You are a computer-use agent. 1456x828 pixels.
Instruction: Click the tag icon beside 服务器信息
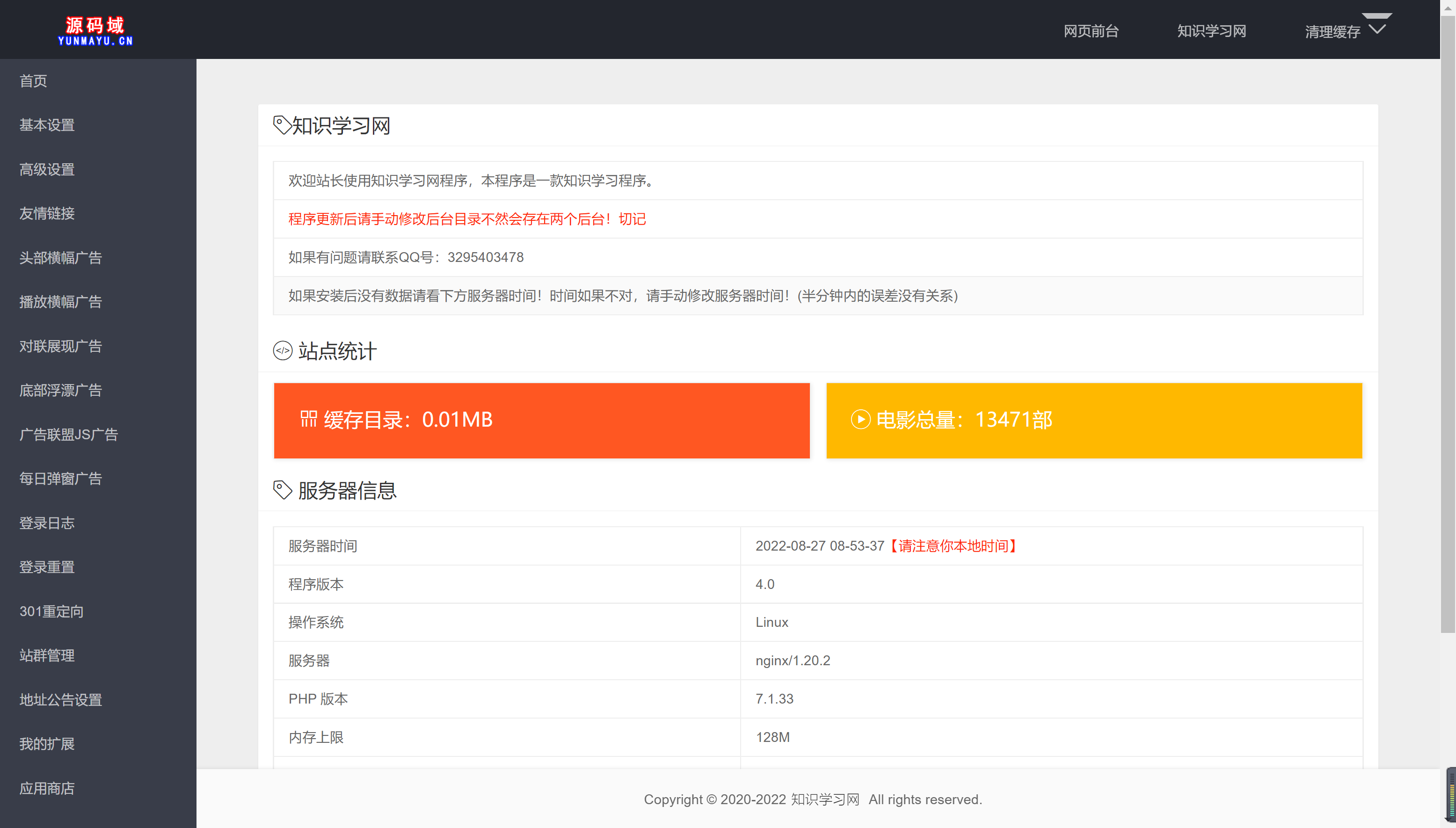(282, 491)
